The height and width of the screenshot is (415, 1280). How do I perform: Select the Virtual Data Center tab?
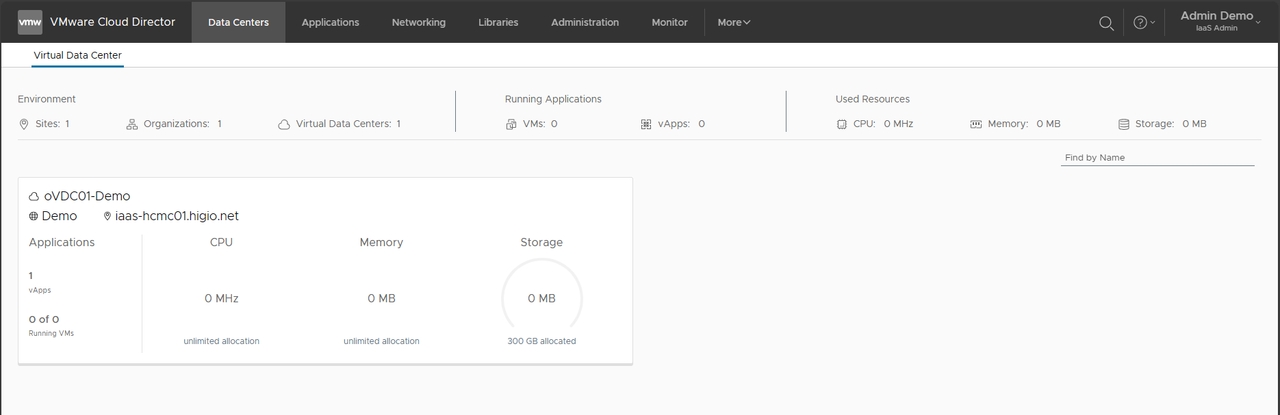(x=78, y=55)
